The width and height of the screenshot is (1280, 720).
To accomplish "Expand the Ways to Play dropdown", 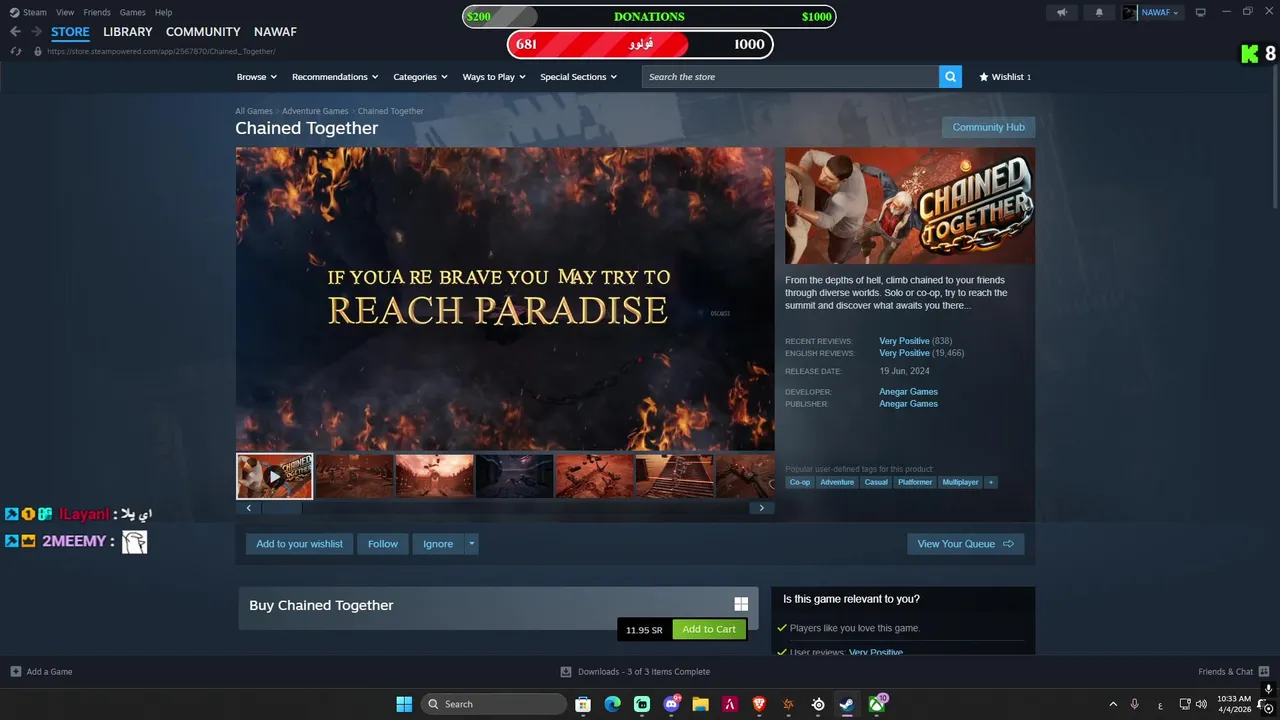I will click(494, 77).
